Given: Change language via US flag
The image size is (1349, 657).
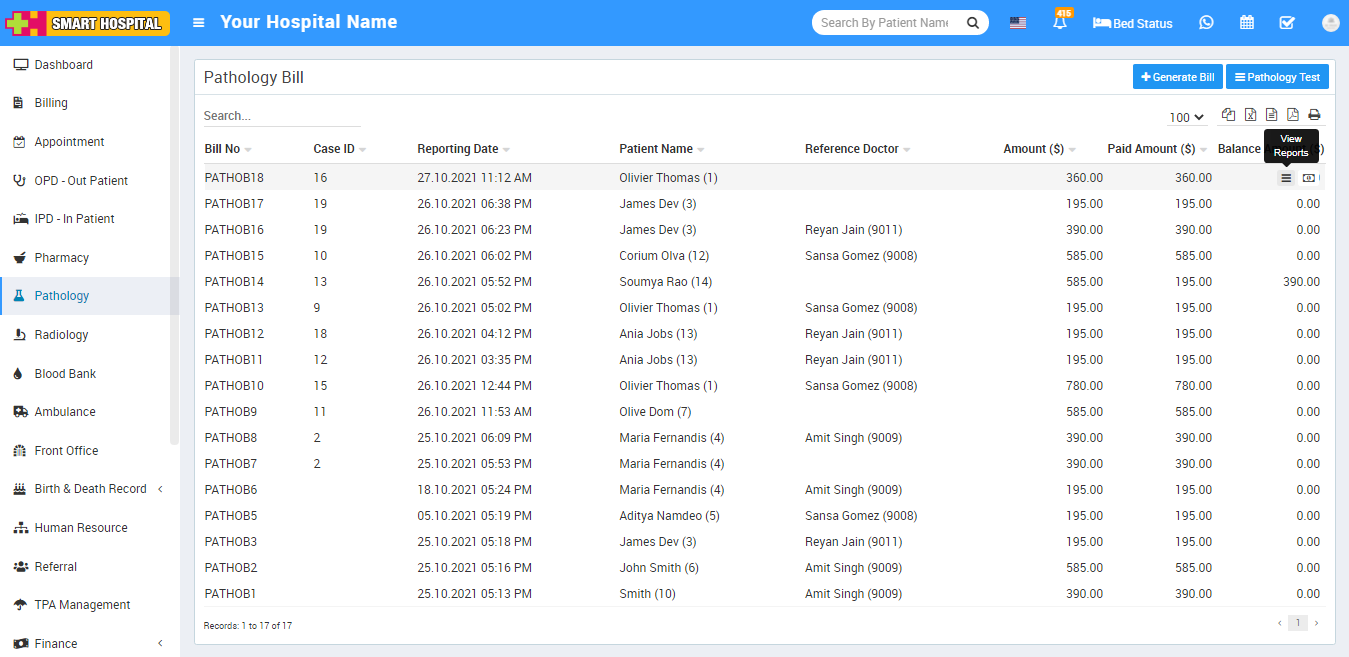Looking at the screenshot, I should tap(1017, 23).
